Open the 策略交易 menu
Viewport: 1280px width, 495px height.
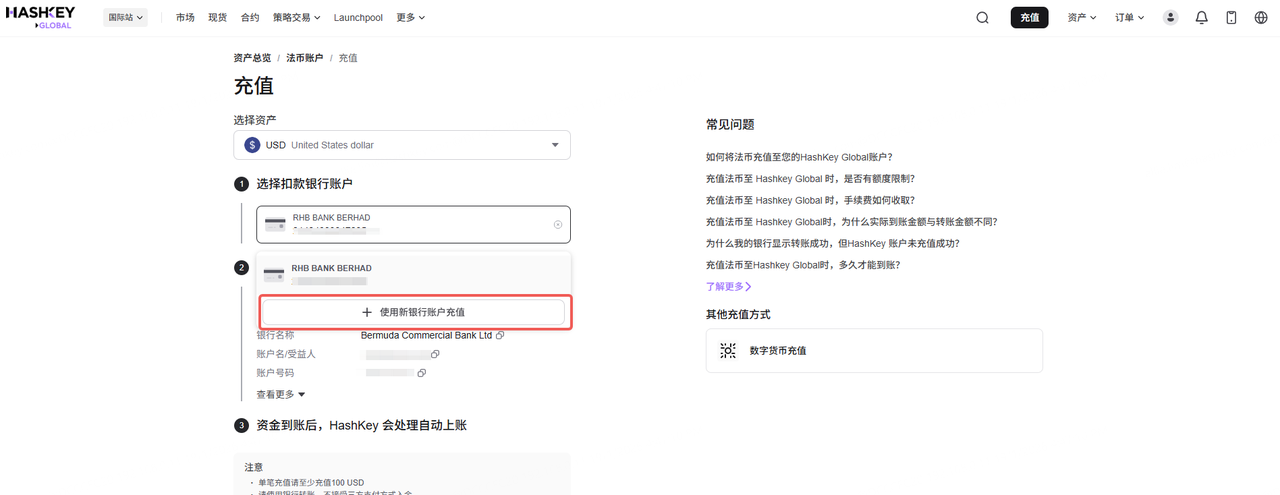pyautogui.click(x=297, y=17)
